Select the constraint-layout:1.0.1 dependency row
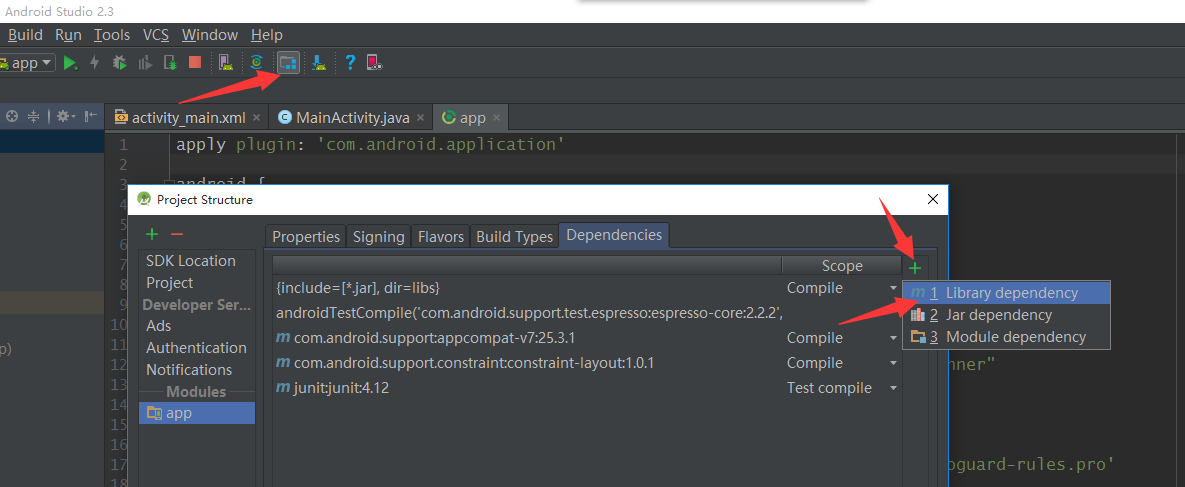Viewport: 1185px width, 487px height. (587, 363)
